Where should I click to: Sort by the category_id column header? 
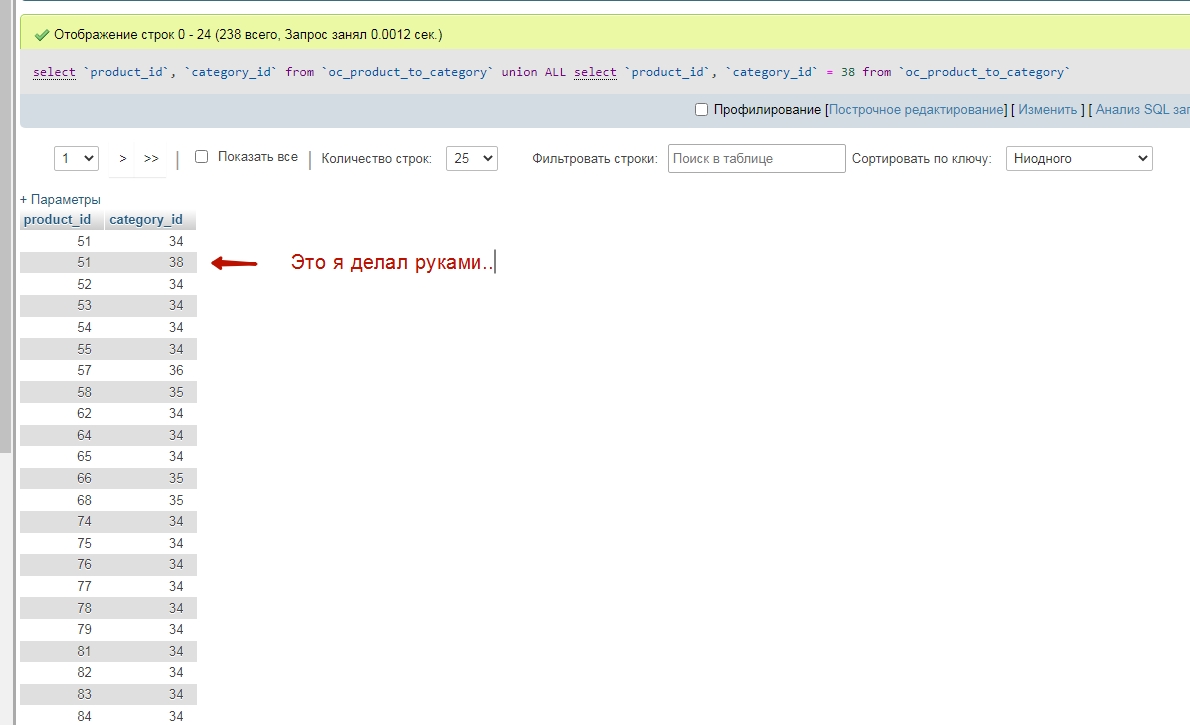coord(146,219)
